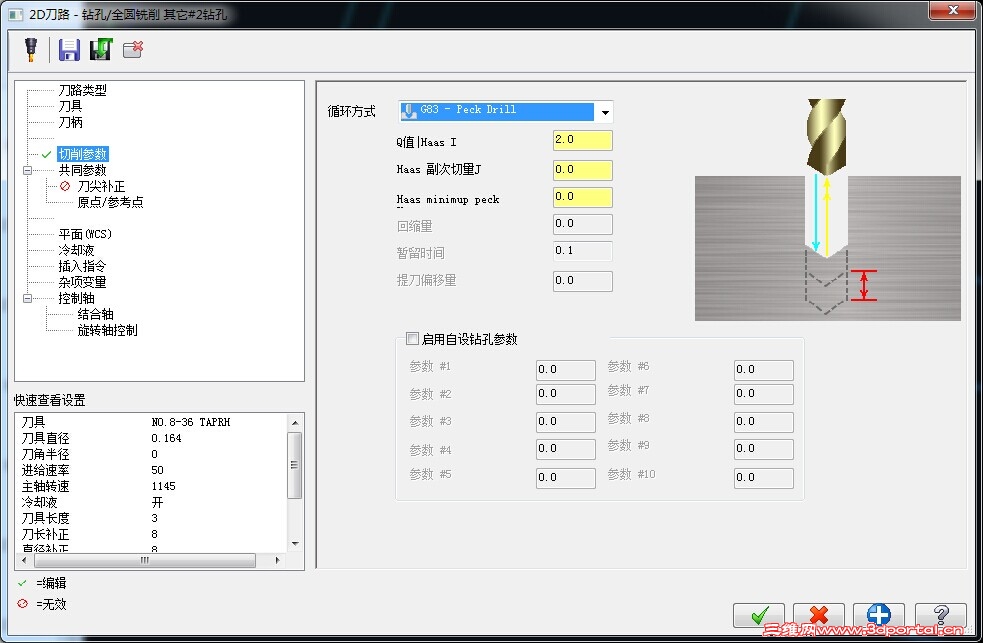Click the 主轴转速 1145 row

point(150,486)
